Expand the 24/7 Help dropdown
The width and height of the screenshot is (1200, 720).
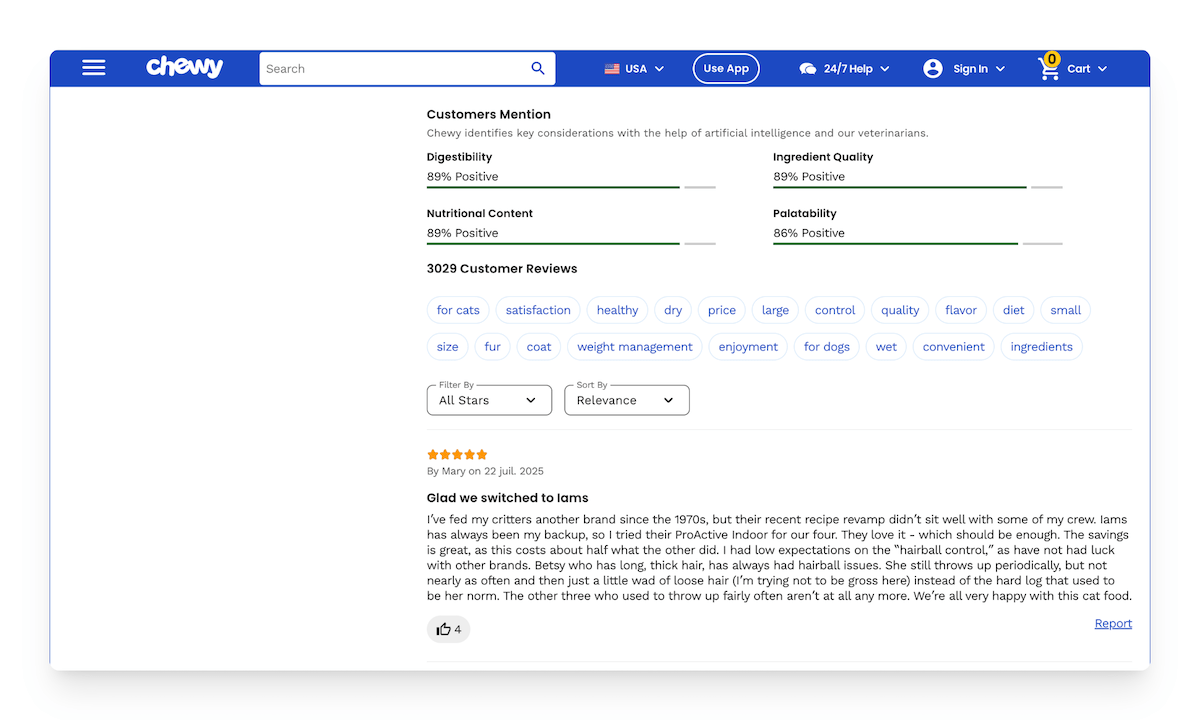pyautogui.click(x=885, y=69)
